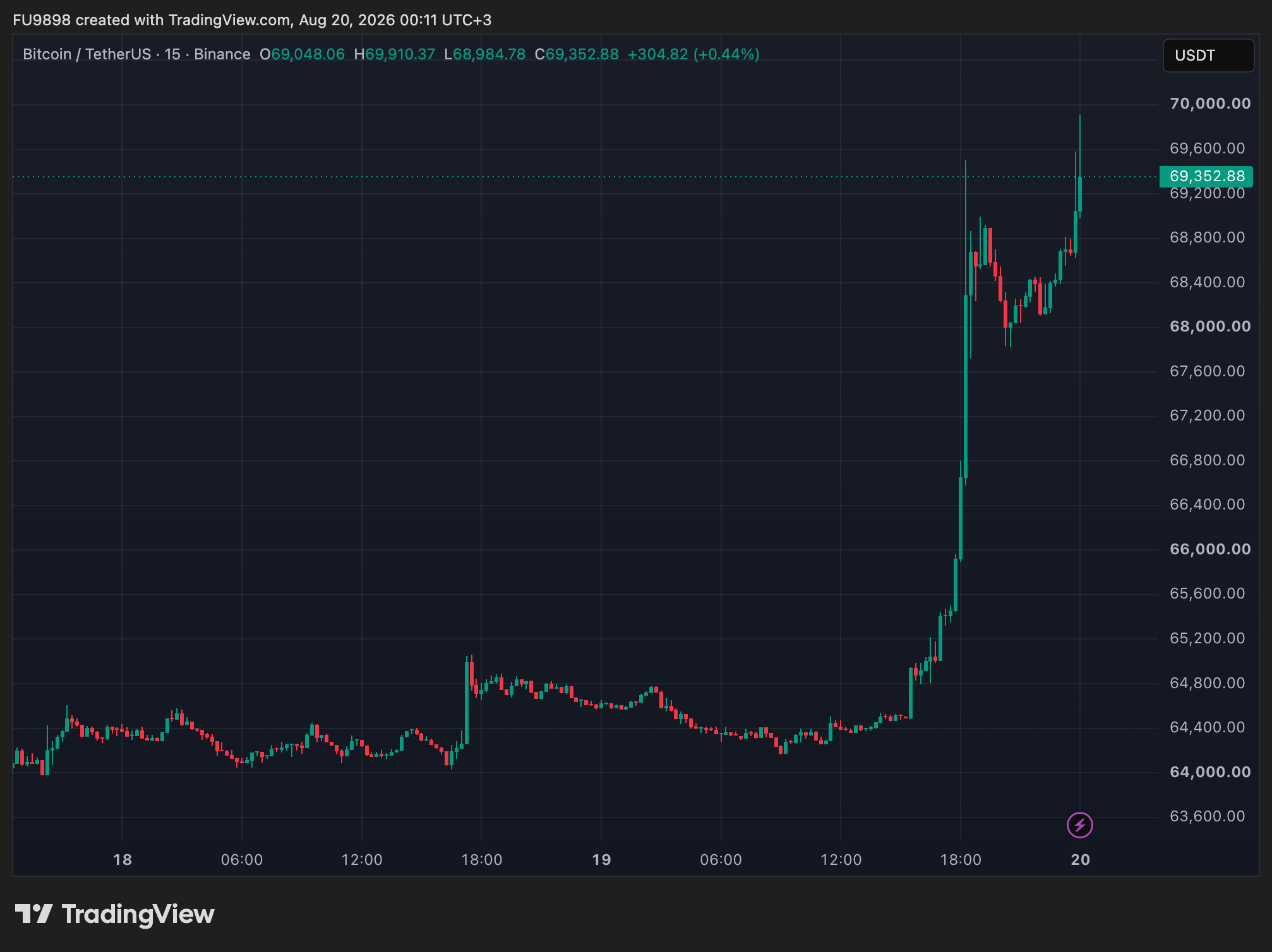Open the USDT currency selector
1272x952 pixels.
click(x=1208, y=56)
